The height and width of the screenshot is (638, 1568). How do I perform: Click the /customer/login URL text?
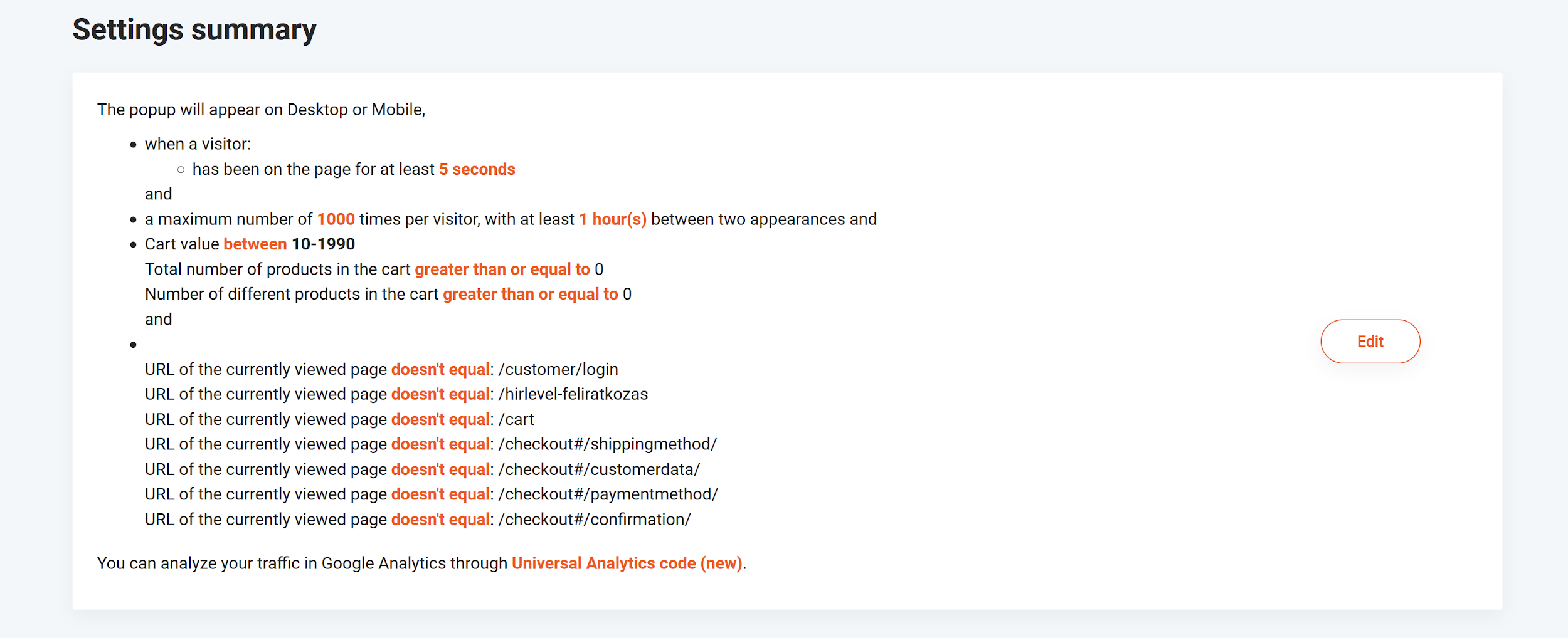coord(558,370)
